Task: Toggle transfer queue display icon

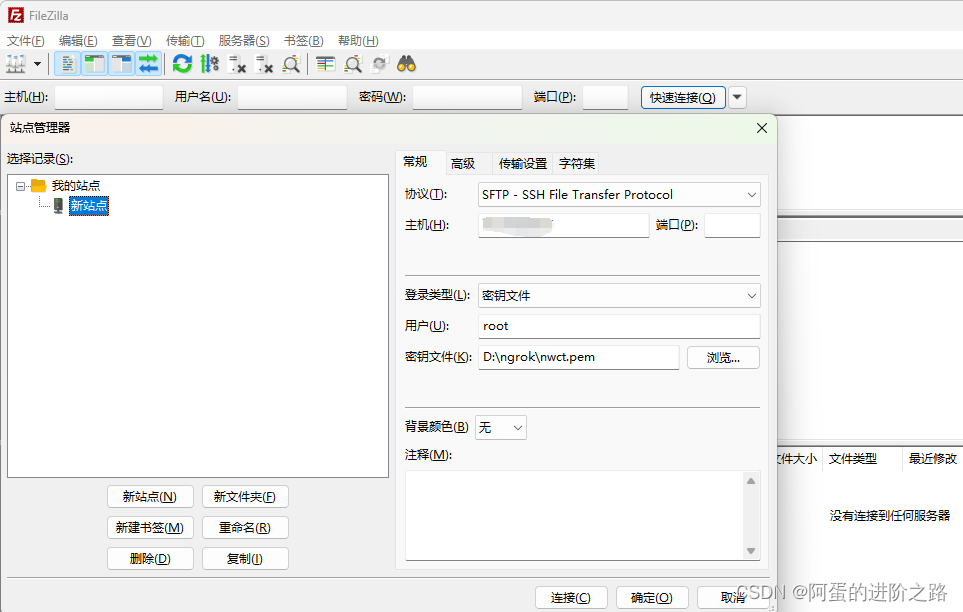Action: pos(149,64)
